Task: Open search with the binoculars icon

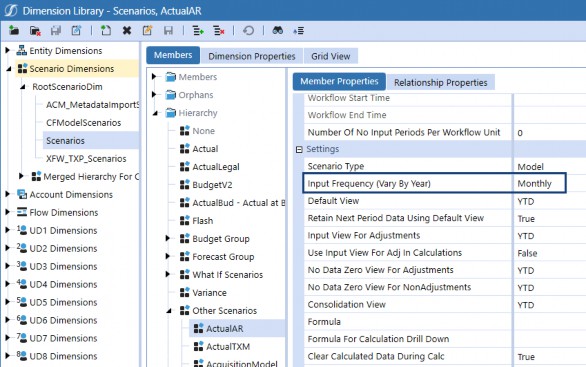Action: (278, 30)
